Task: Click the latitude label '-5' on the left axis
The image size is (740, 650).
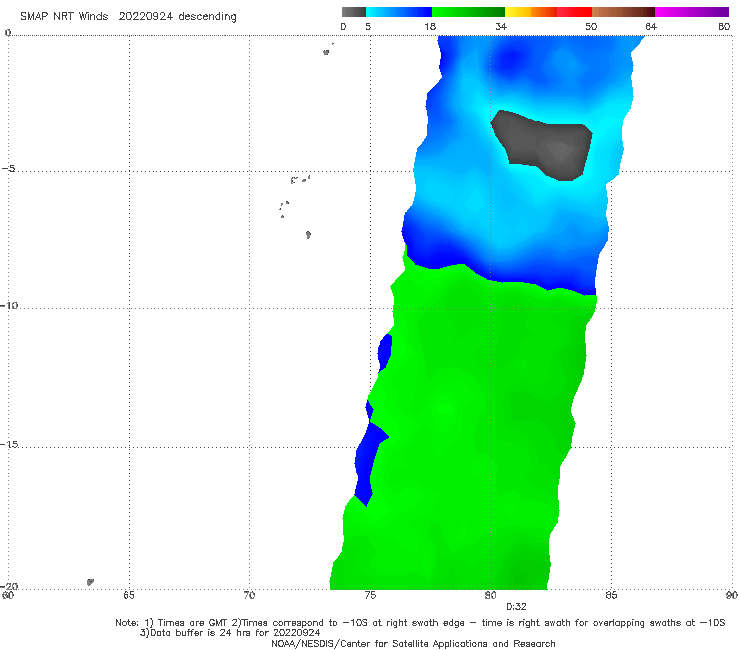Action: click(8, 169)
